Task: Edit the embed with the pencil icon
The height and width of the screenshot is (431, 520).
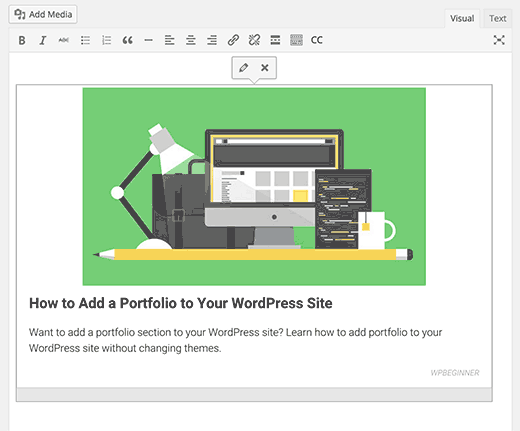Action: (243, 68)
